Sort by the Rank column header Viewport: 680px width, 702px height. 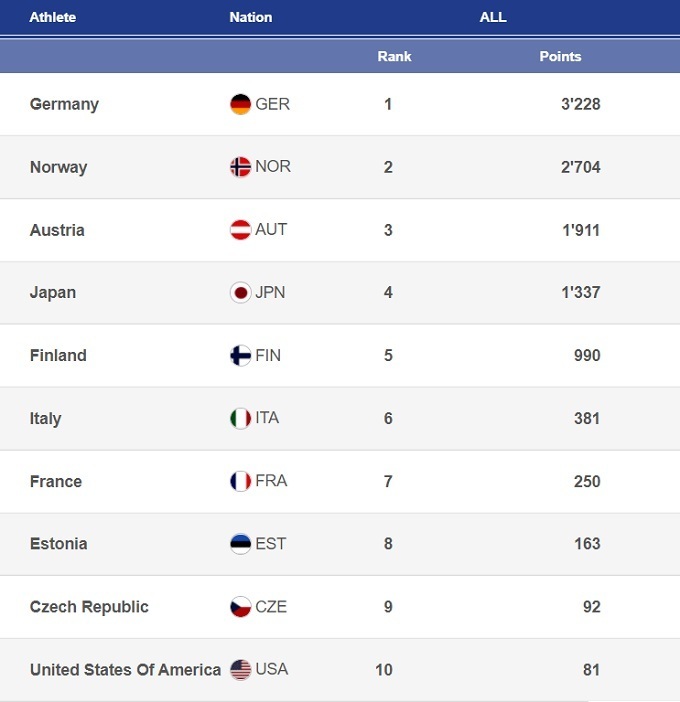coord(394,57)
